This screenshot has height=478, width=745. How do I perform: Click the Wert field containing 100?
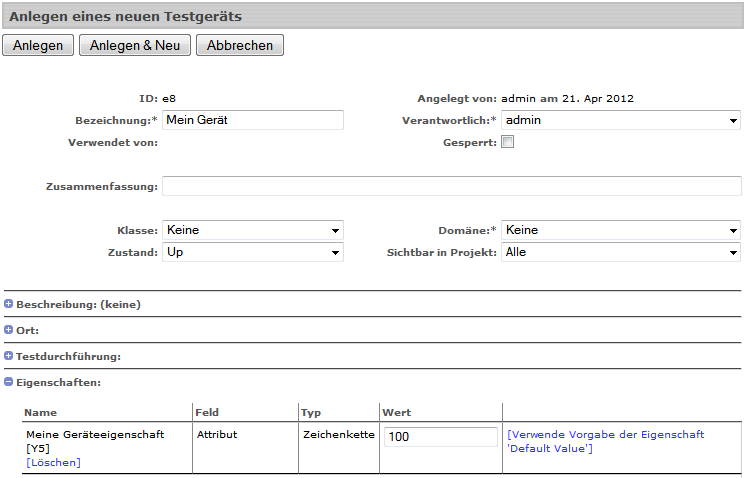click(440, 437)
